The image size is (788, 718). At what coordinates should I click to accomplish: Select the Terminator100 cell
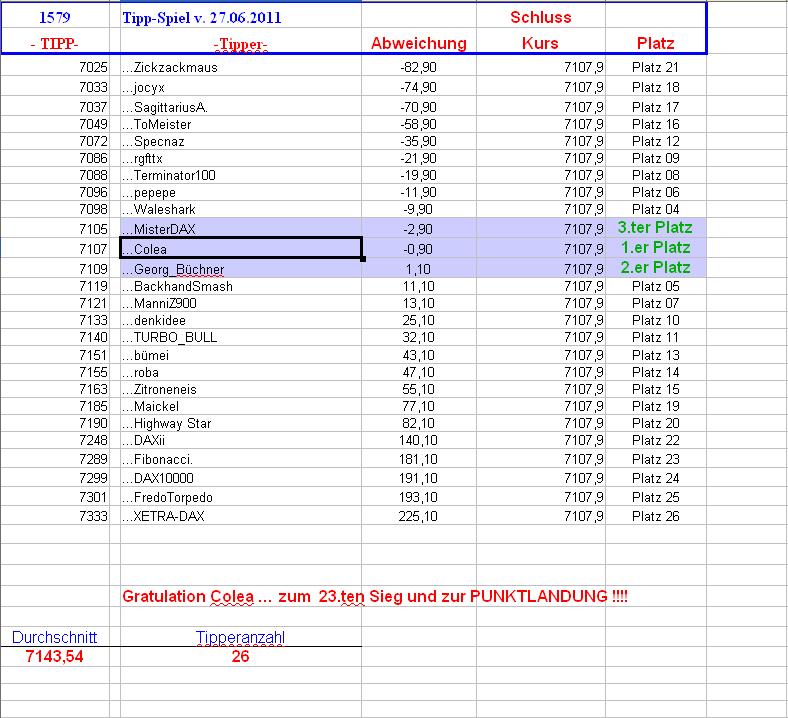(241, 175)
